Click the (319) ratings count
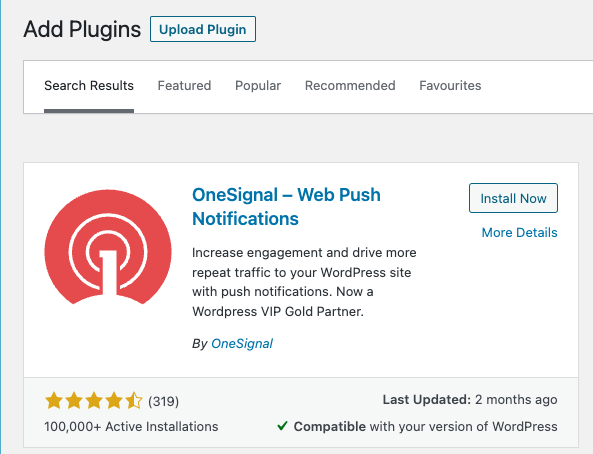The width and height of the screenshot is (593, 454). click(x=163, y=401)
